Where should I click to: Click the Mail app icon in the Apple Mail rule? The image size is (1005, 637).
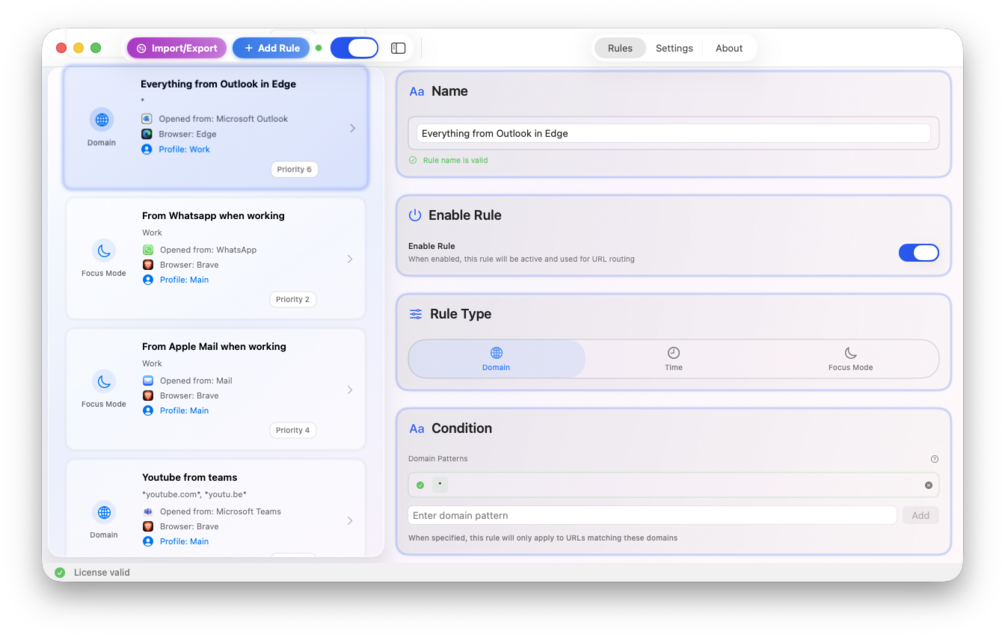tap(148, 381)
